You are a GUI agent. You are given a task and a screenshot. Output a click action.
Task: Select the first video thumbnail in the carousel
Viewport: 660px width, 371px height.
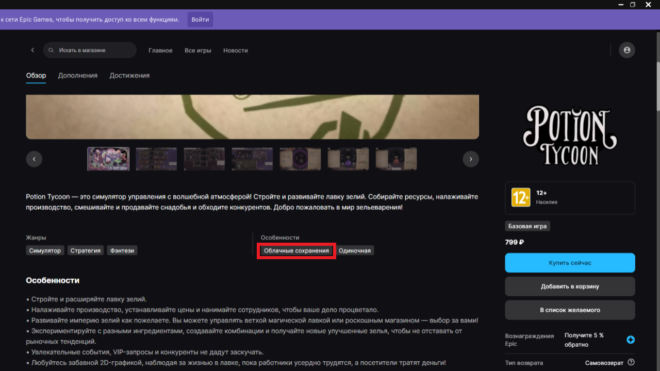tap(108, 159)
